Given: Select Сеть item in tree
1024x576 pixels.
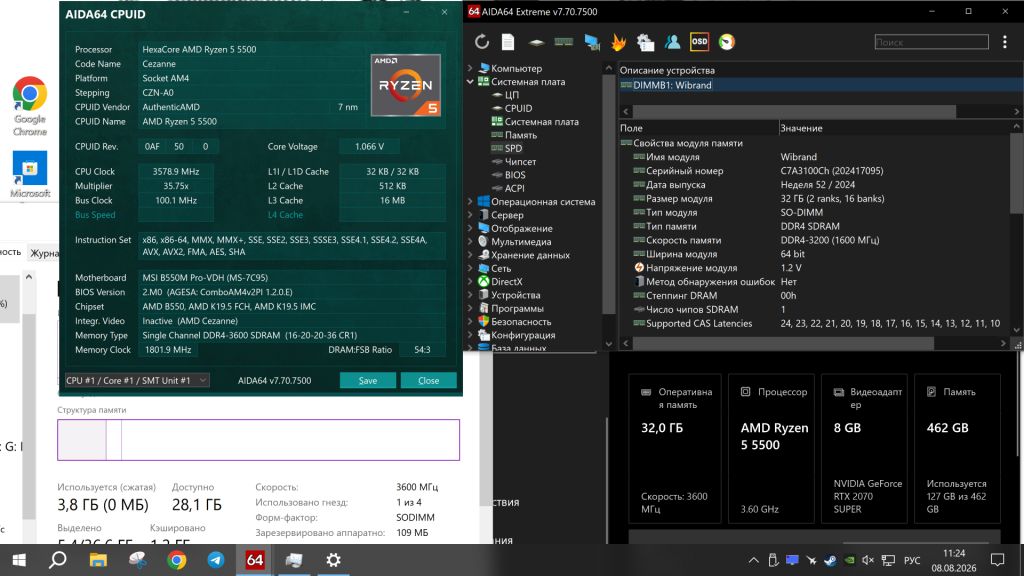Looking at the screenshot, I should [x=501, y=268].
